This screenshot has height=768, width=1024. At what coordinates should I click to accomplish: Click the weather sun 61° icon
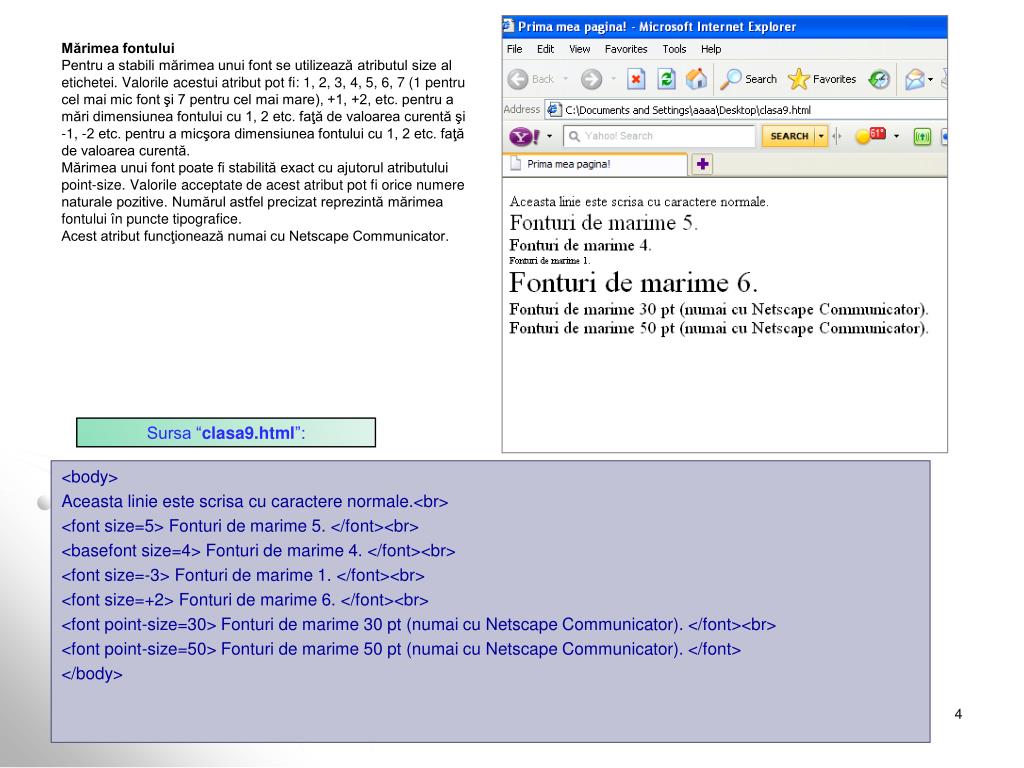click(x=870, y=135)
